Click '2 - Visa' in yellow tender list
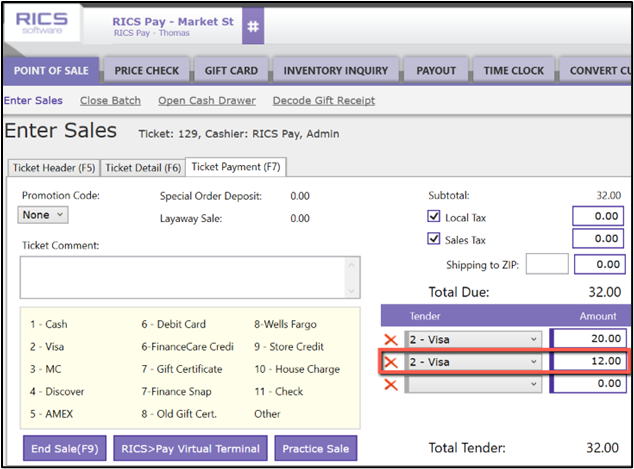Viewport: 634px width, 469px height. click(47, 346)
